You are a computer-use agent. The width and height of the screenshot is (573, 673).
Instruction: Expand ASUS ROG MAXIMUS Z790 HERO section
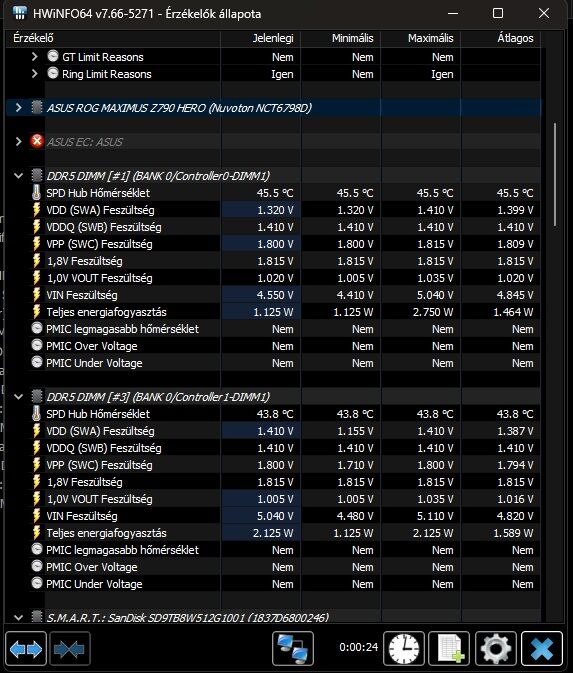click(18, 107)
